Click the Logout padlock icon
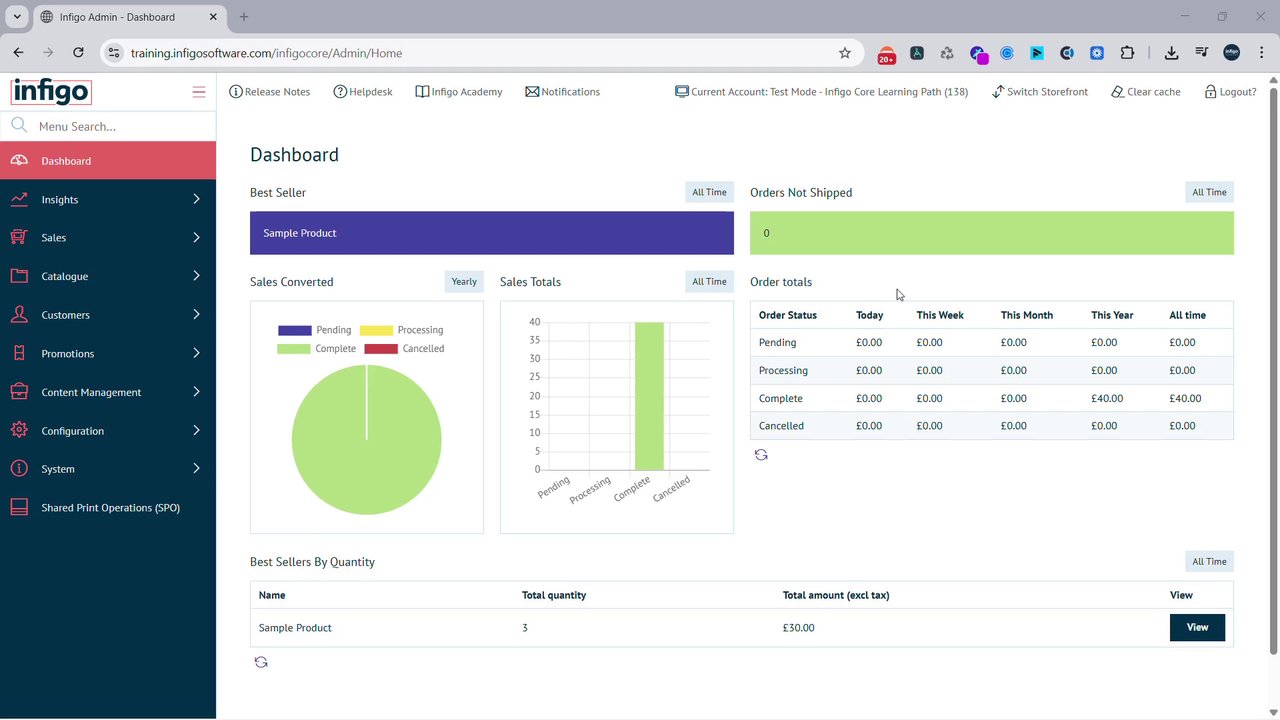Viewport: 1280px width, 720px height. tap(1210, 92)
